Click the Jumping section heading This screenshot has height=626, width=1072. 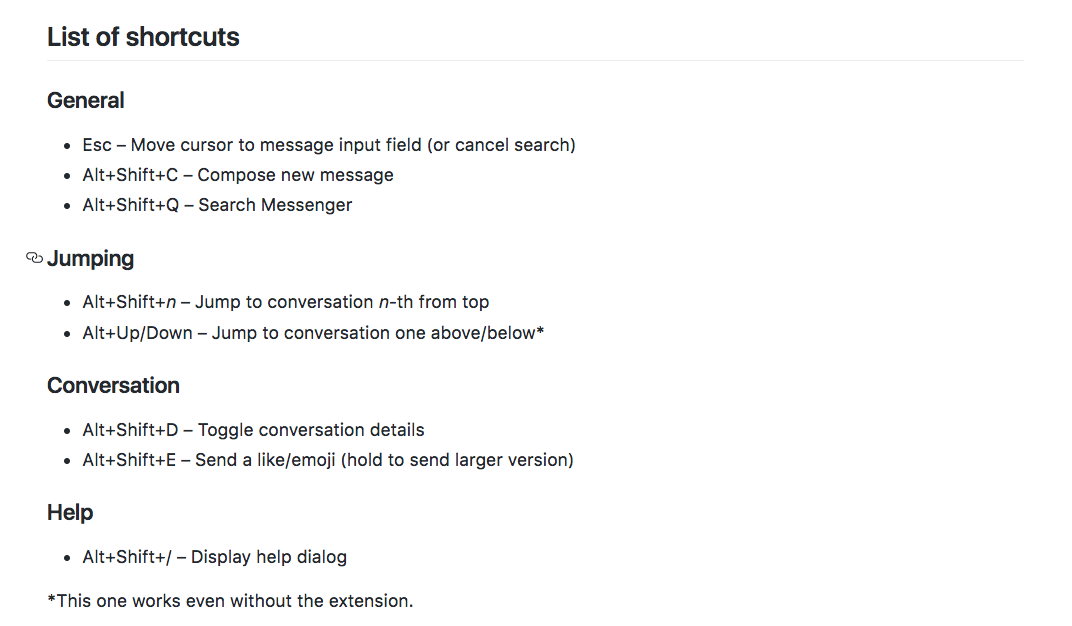pyautogui.click(x=90, y=259)
